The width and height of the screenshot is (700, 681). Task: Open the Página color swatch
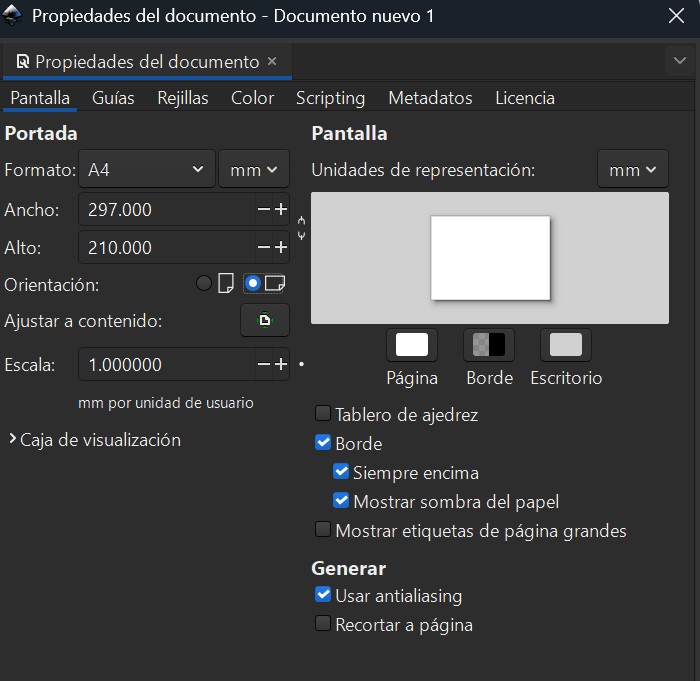pos(412,345)
